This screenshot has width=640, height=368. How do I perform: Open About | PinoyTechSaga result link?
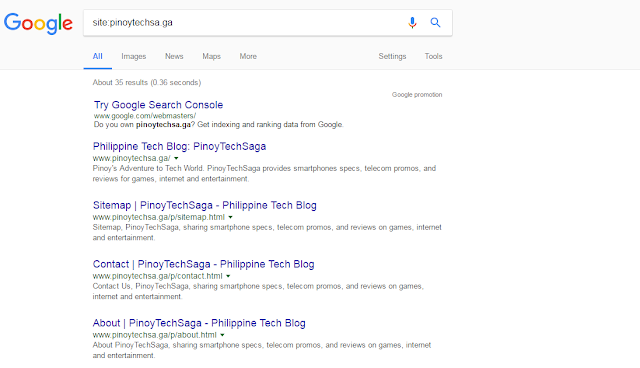(x=199, y=323)
